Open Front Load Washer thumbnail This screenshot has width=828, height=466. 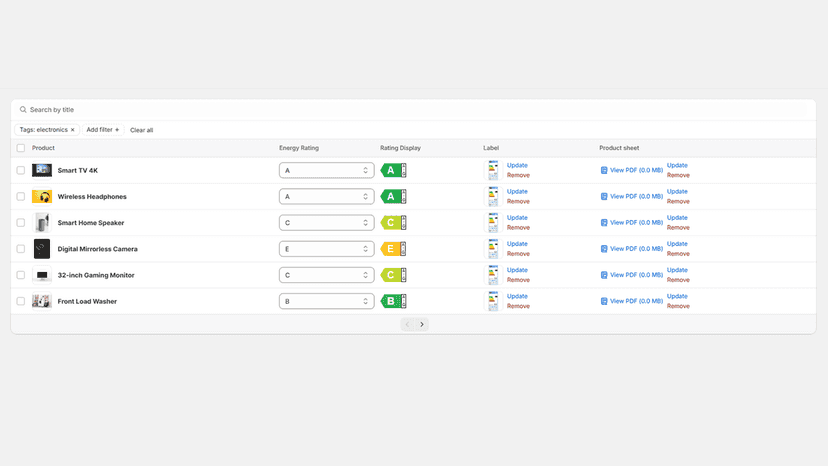[42, 301]
